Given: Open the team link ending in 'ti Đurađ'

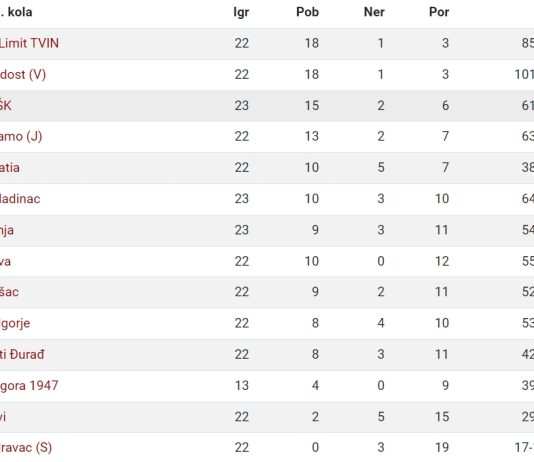Looking at the screenshot, I should pyautogui.click(x=22, y=354).
